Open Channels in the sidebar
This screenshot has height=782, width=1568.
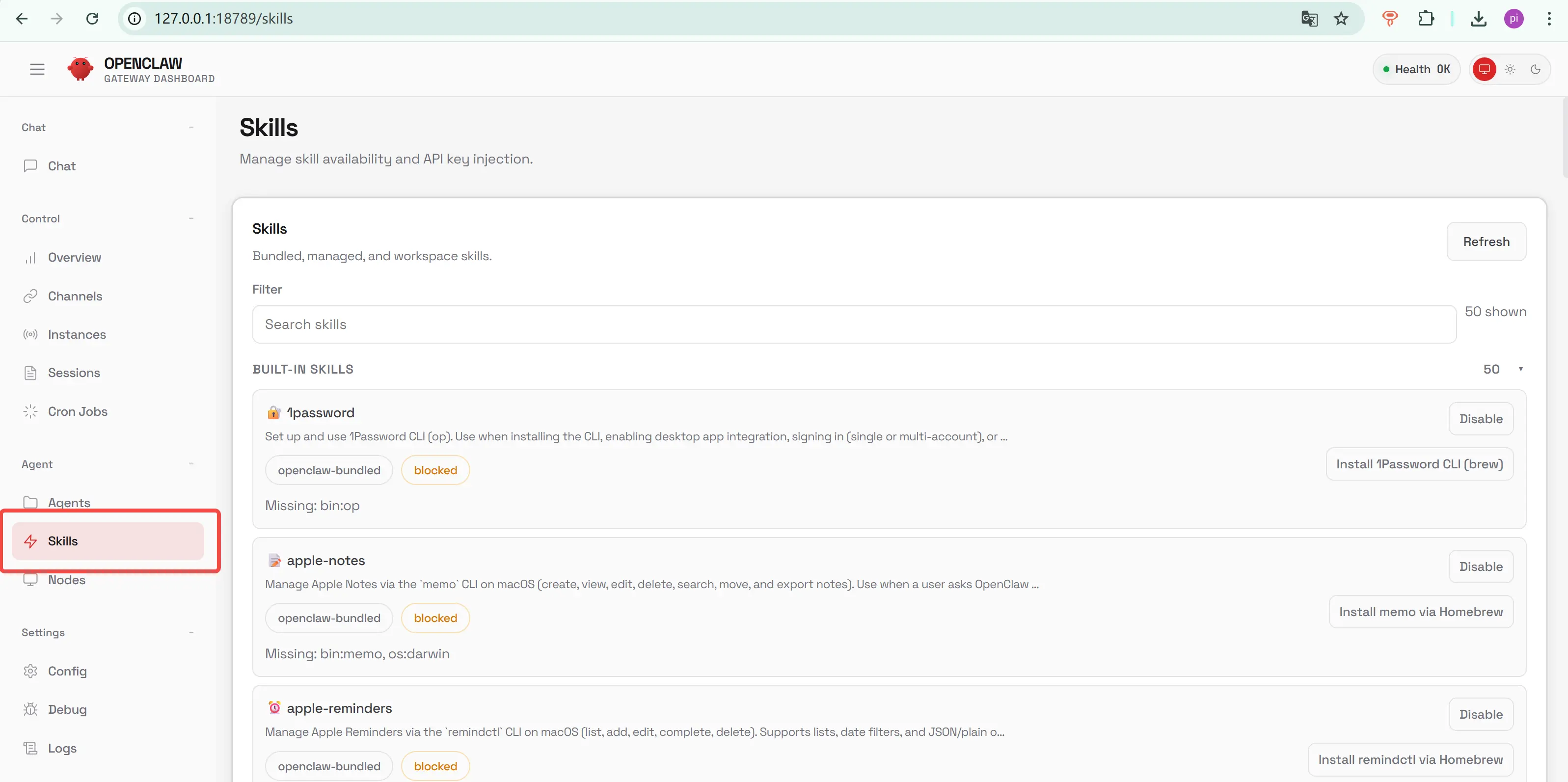pyautogui.click(x=75, y=297)
